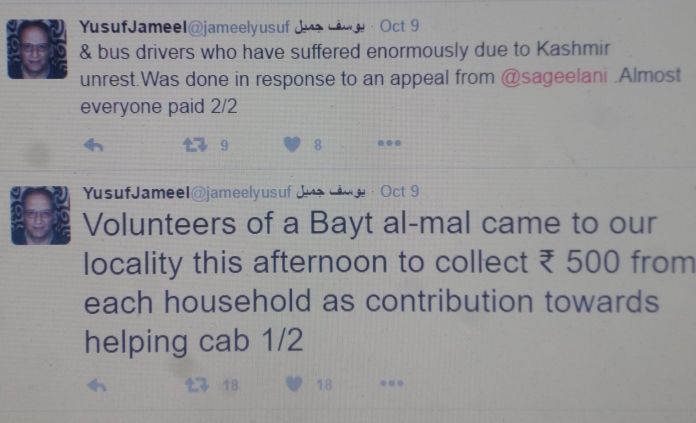Reply to the Bayt al-mal tweet
The width and height of the screenshot is (696, 423).
point(97,385)
